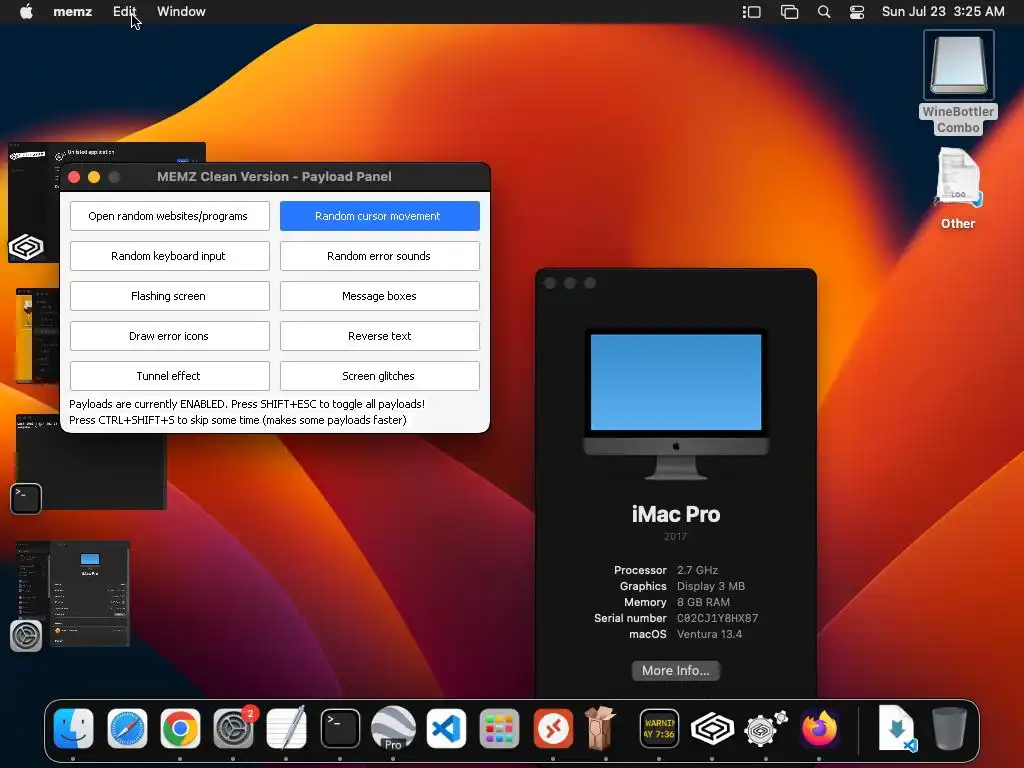
Task: Select the Terminal window thumbnail in Stage Manager
Action: pos(91,462)
